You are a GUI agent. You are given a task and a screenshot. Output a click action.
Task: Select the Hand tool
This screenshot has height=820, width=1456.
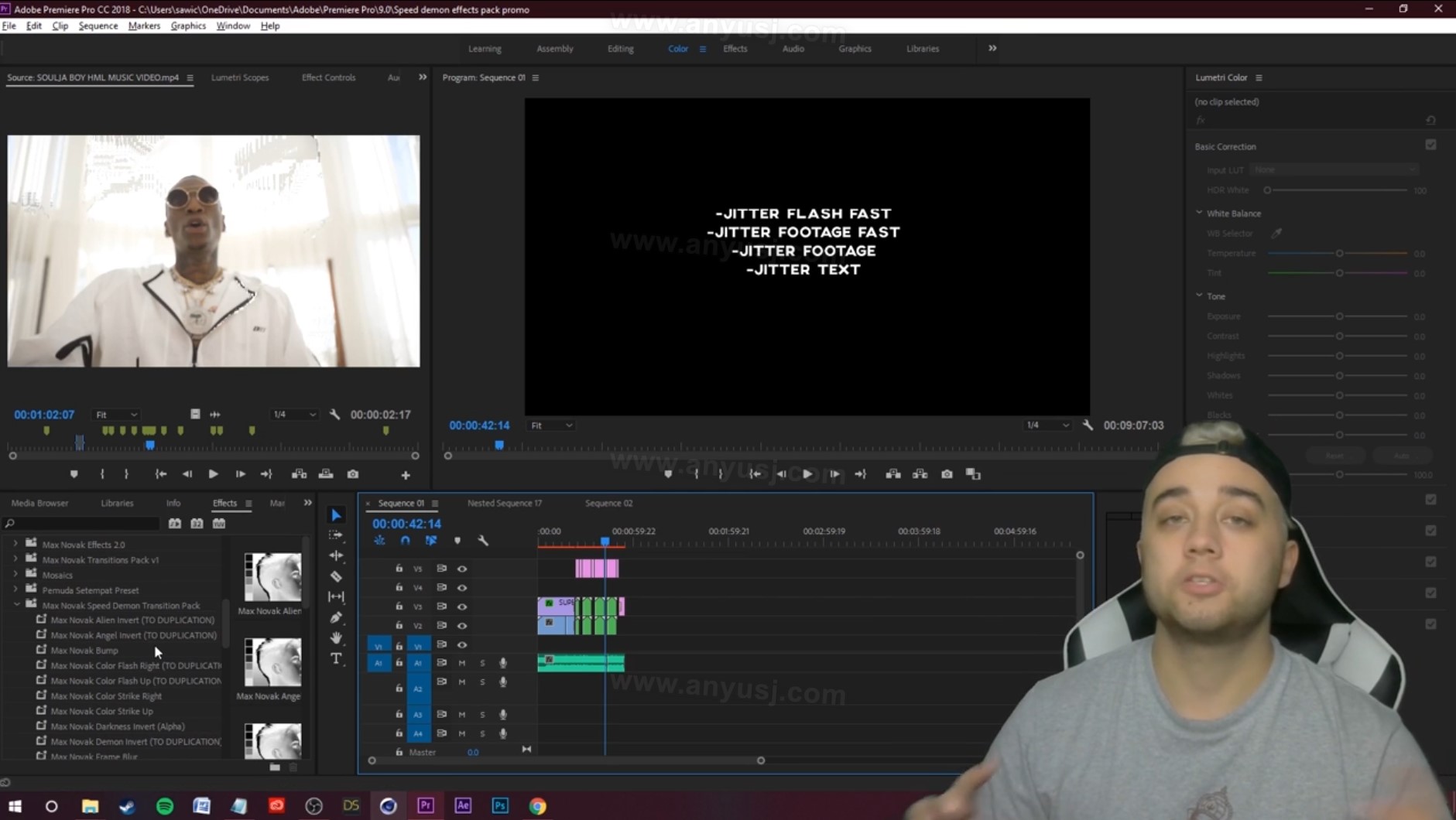click(x=336, y=638)
